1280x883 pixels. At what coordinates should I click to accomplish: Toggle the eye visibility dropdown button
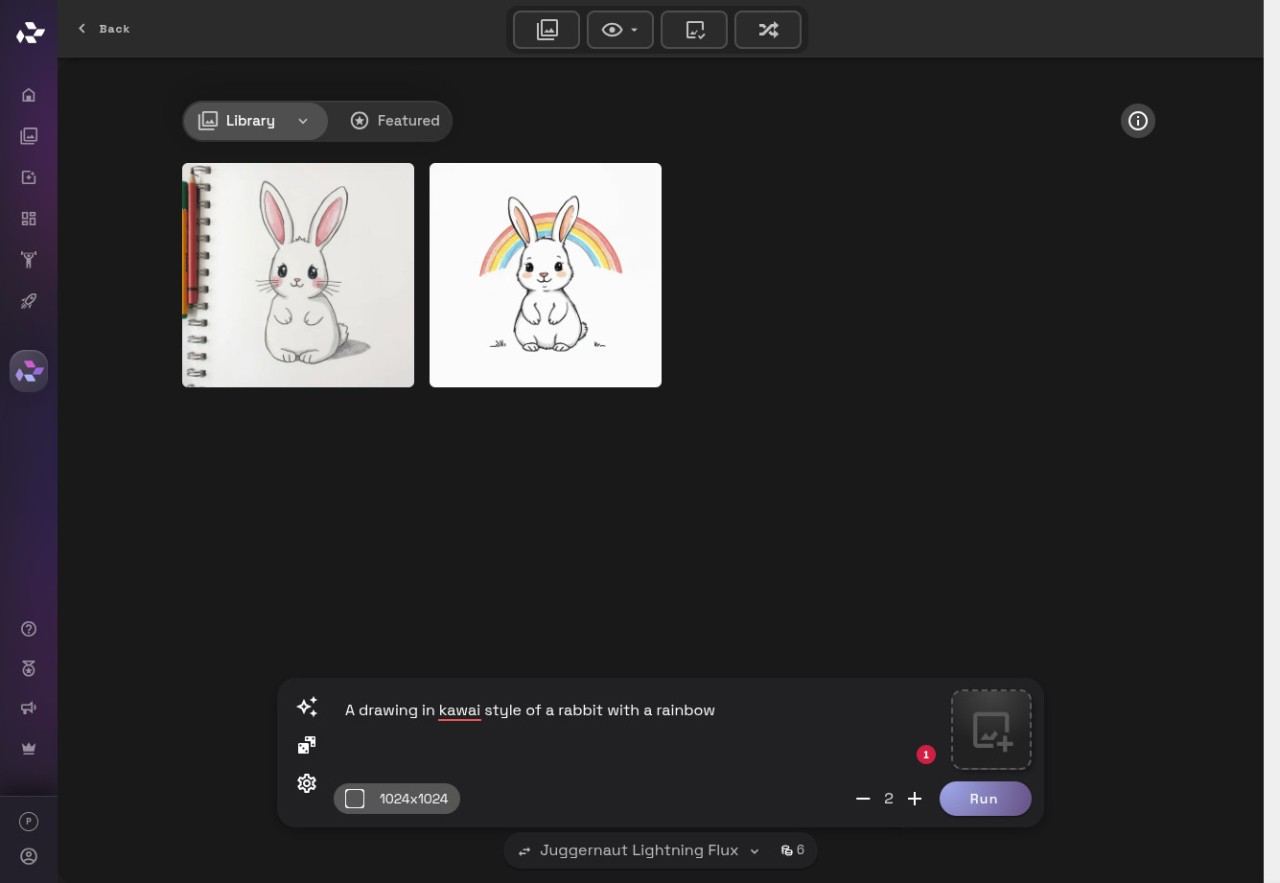pos(620,30)
